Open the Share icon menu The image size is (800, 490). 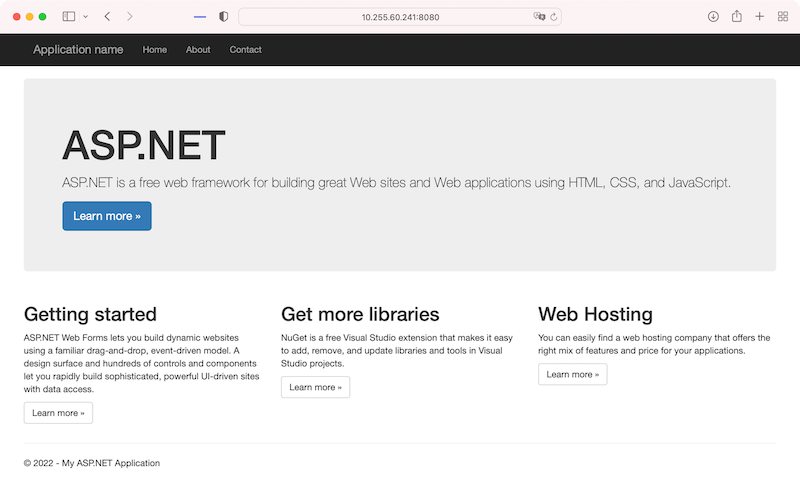tap(737, 16)
